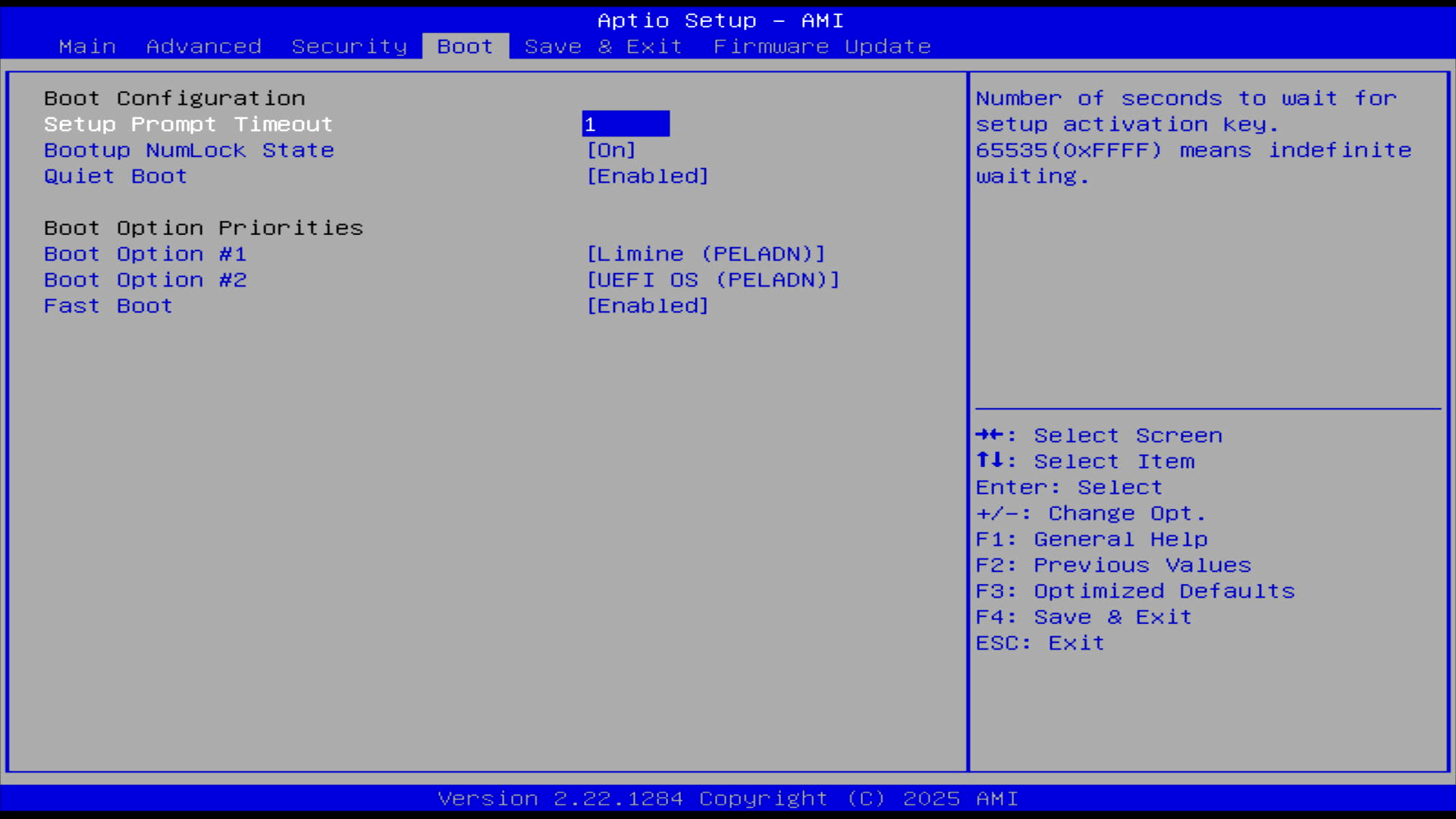1456x819 pixels.
Task: Select the Bootup NumLock State label
Action: pos(189,150)
